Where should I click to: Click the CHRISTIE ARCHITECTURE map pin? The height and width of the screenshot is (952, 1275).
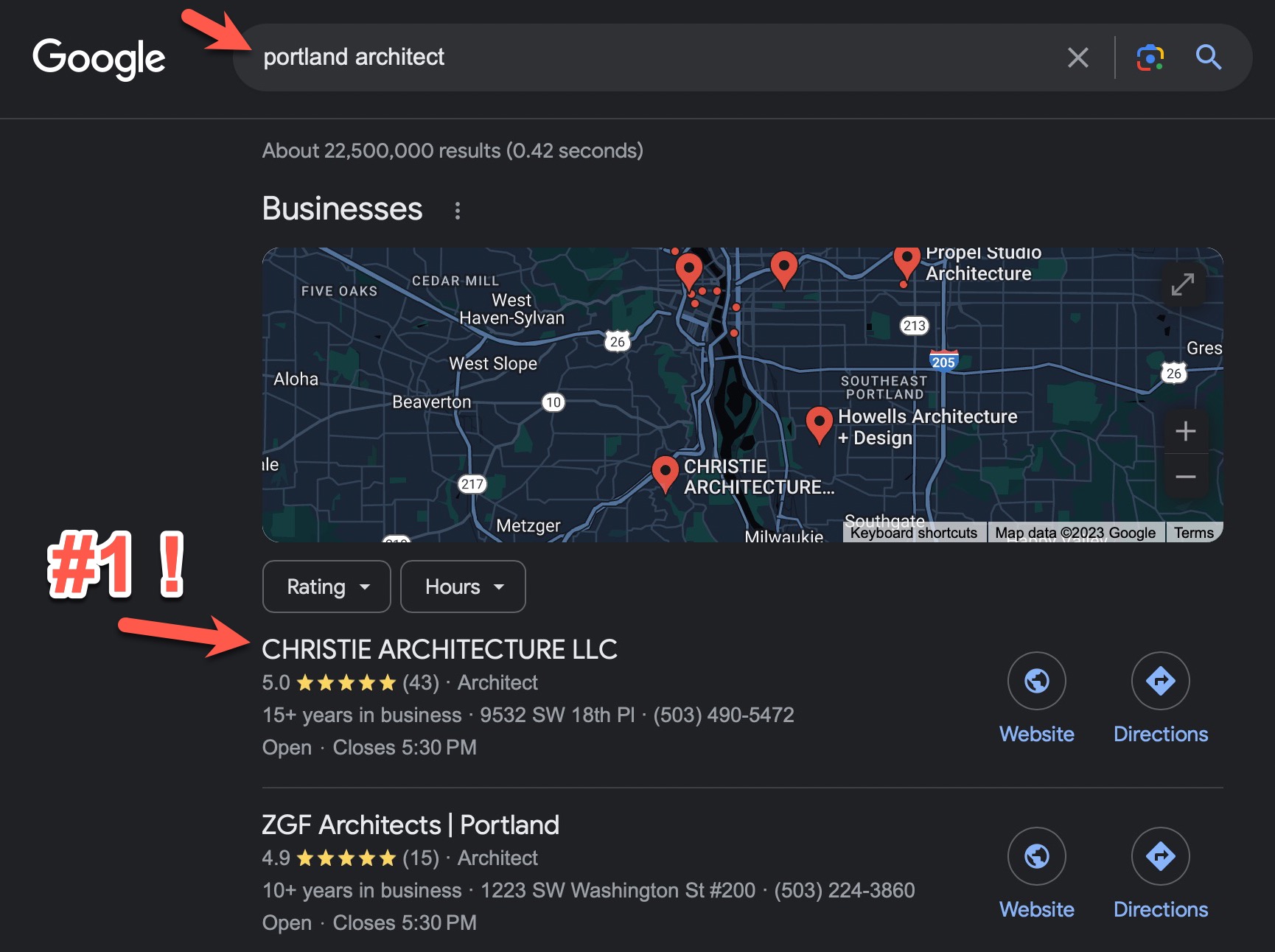[665, 473]
